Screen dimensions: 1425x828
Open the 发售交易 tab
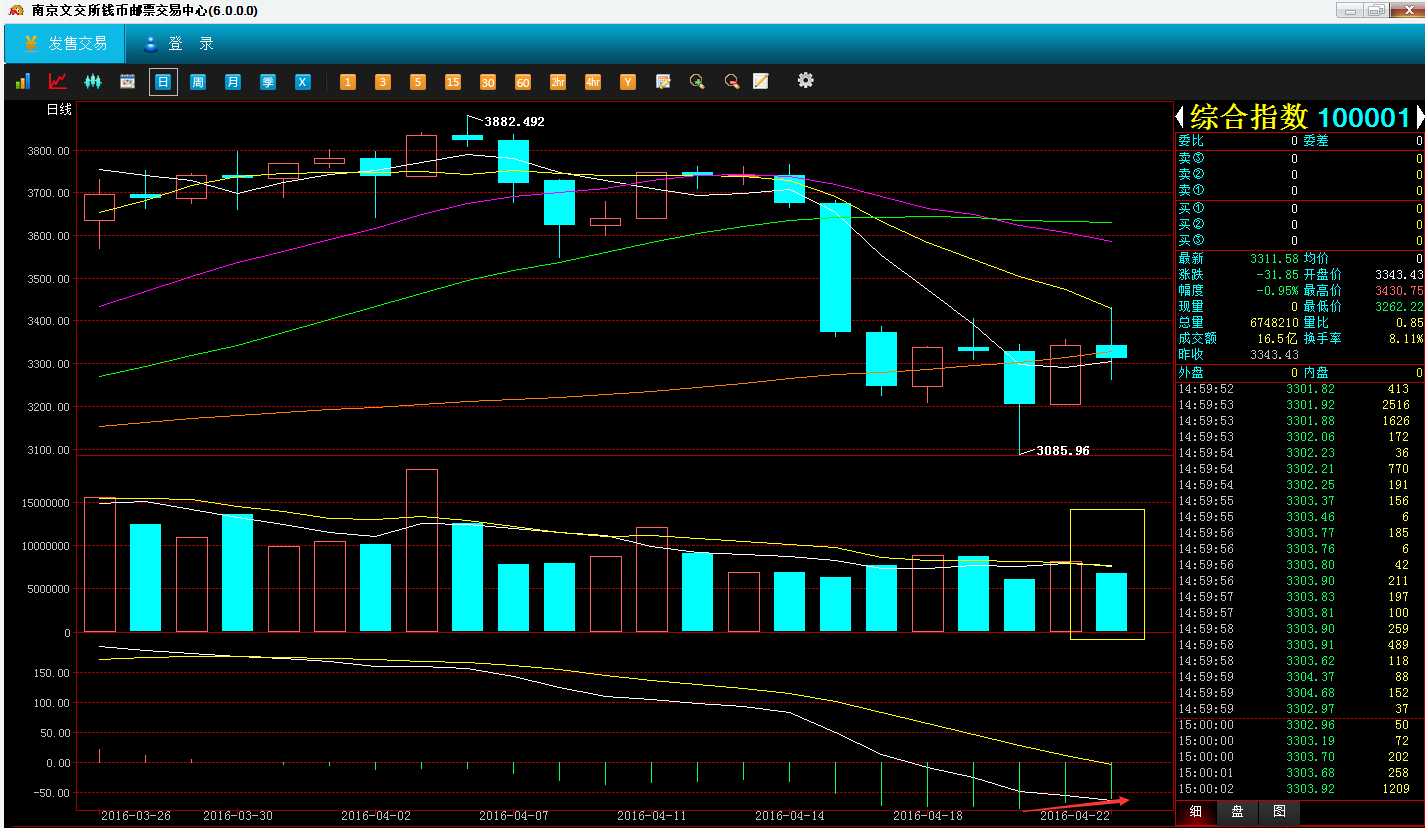click(x=64, y=44)
